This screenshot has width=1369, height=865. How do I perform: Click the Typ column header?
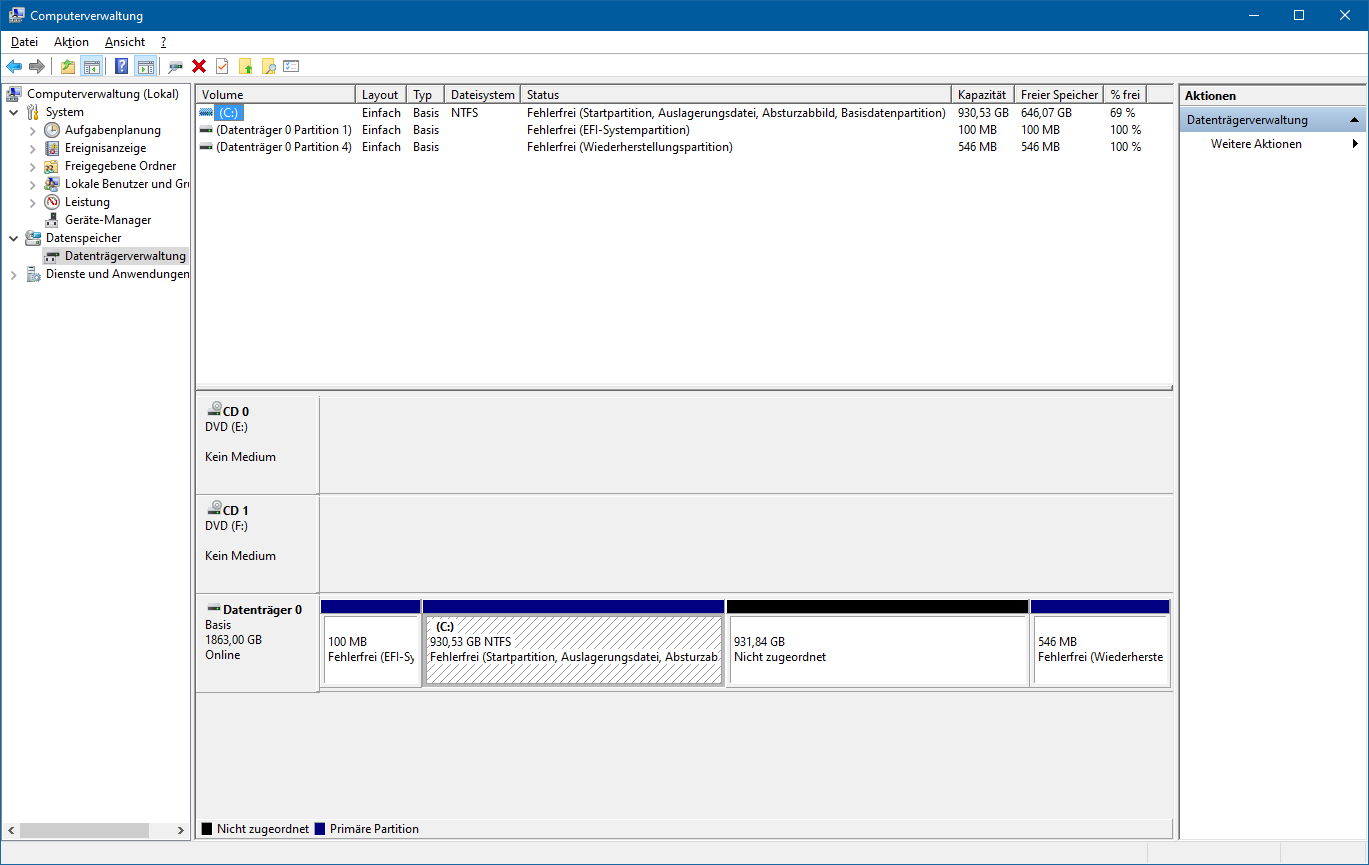pyautogui.click(x=425, y=94)
